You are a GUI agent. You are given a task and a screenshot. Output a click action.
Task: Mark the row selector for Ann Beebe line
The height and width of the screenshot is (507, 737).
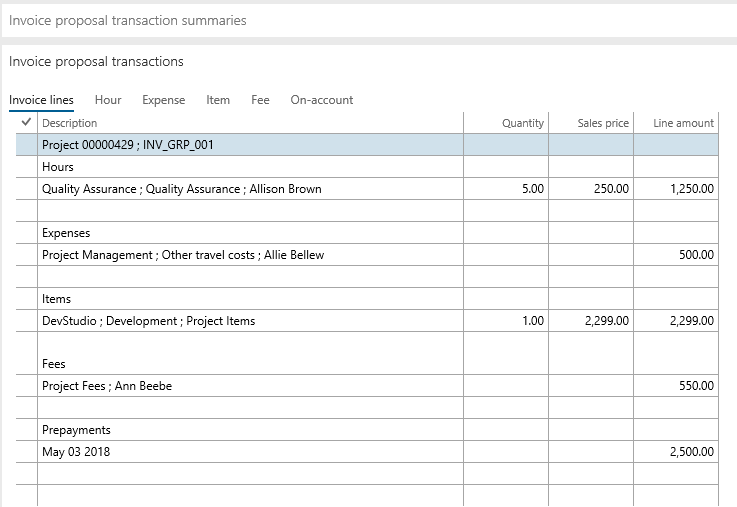tap(26, 386)
